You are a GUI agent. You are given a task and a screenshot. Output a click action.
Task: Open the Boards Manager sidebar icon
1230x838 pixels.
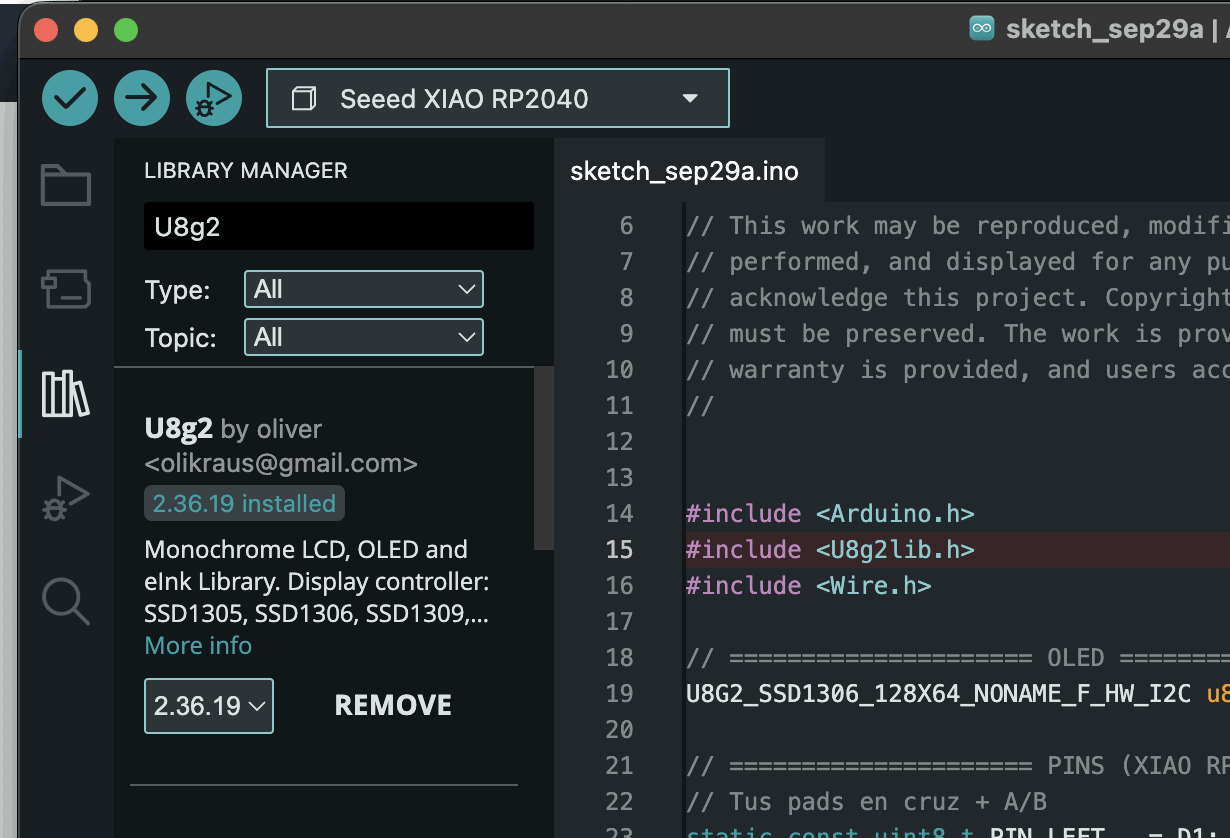pos(66,289)
